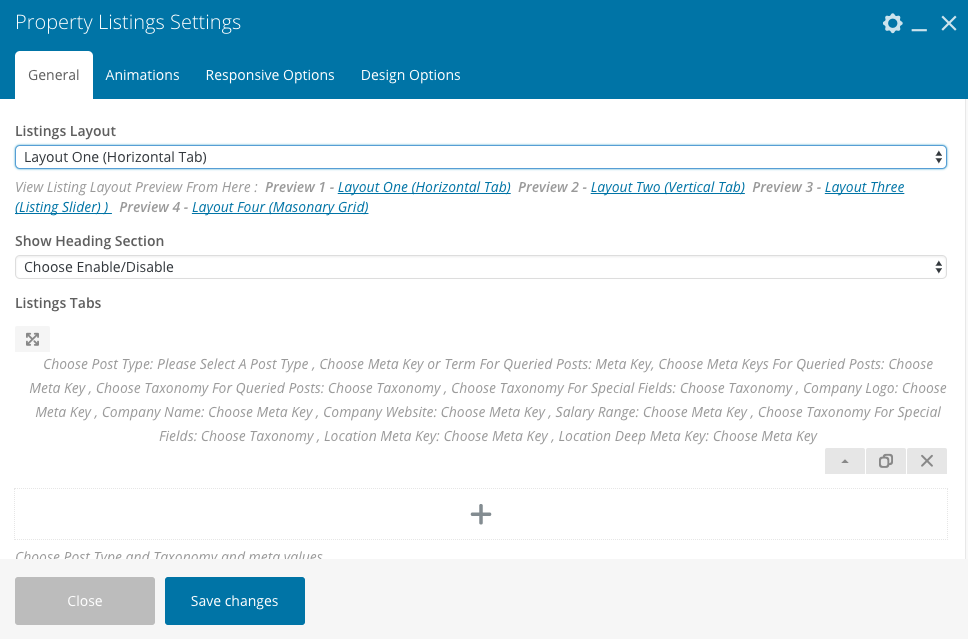The width and height of the screenshot is (968, 639).
Task: Collapse the listings tab item with the triangle icon
Action: click(845, 461)
